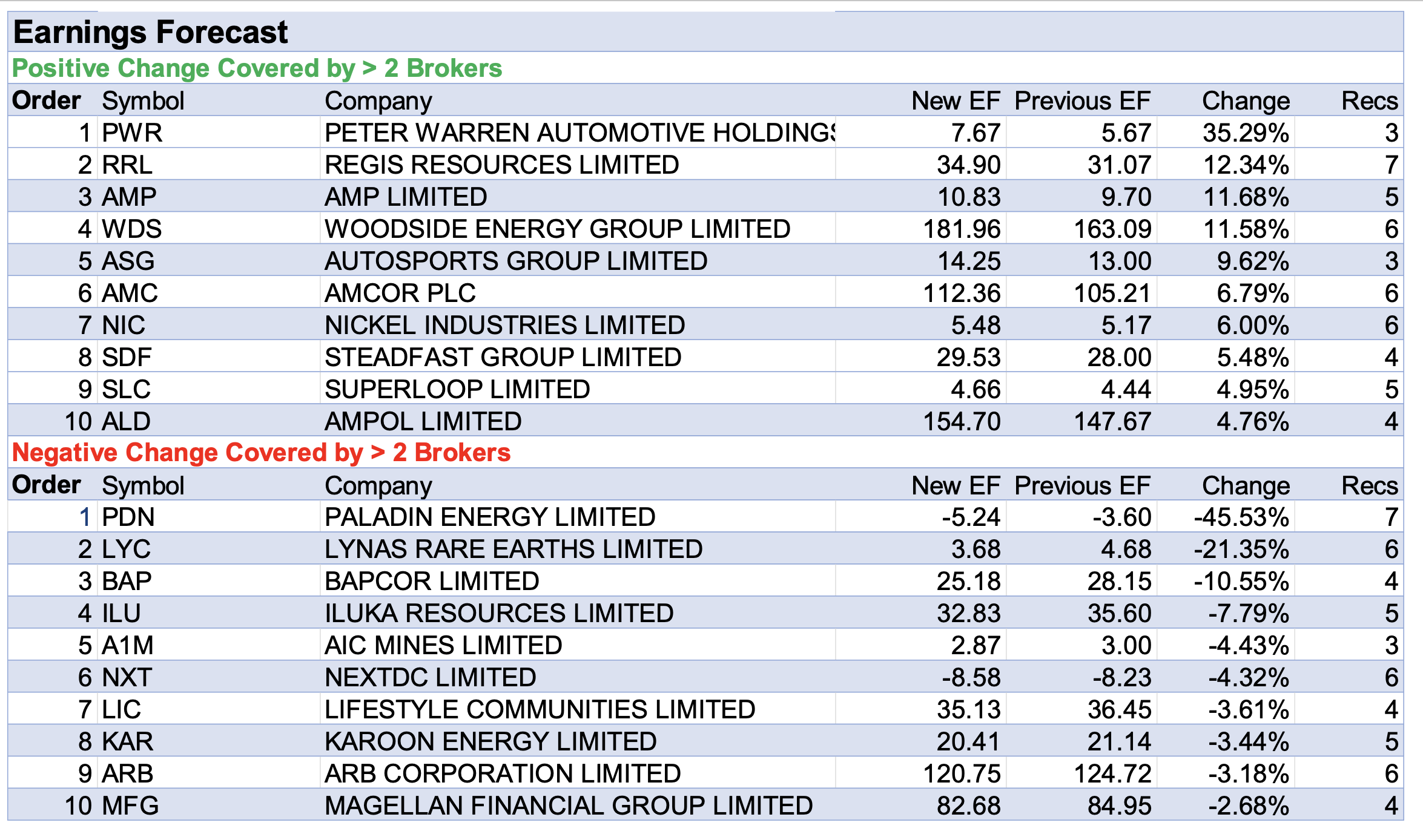The width and height of the screenshot is (1423, 840).
Task: Select the ARB Corporation Limited cell
Action: (502, 773)
